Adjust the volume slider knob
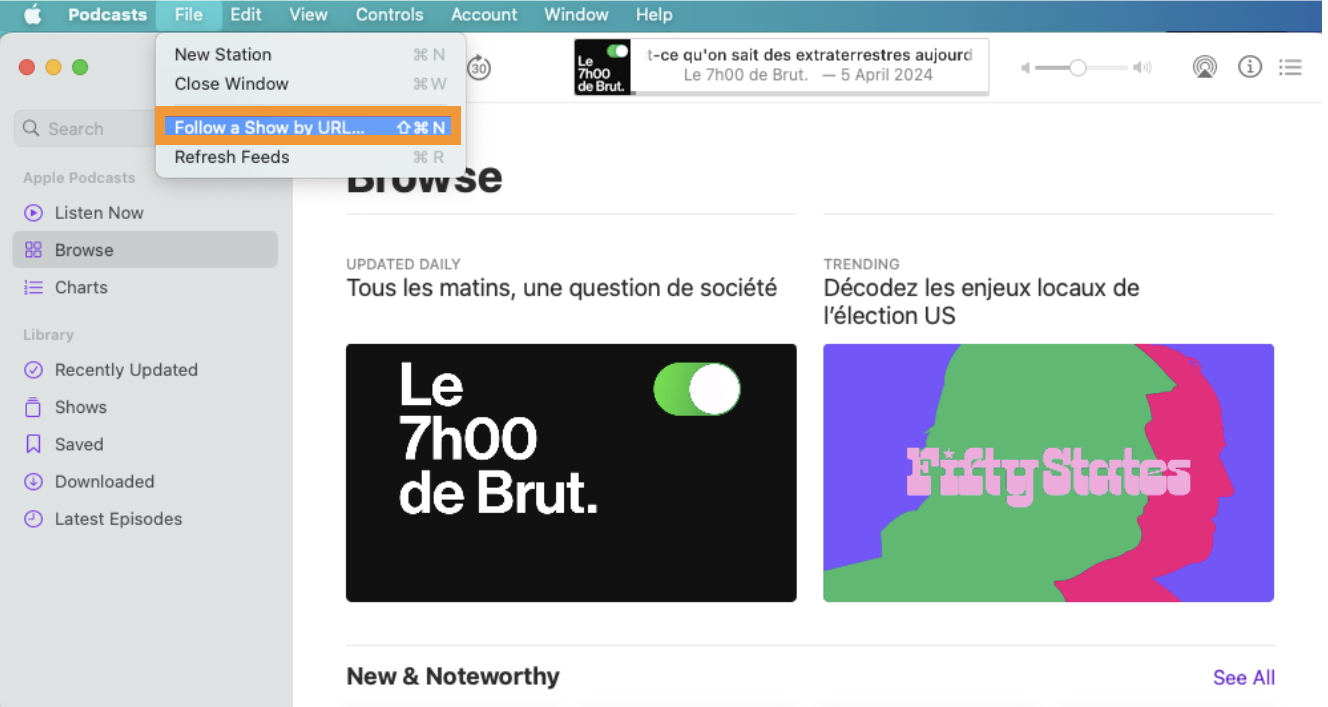 tap(1077, 68)
